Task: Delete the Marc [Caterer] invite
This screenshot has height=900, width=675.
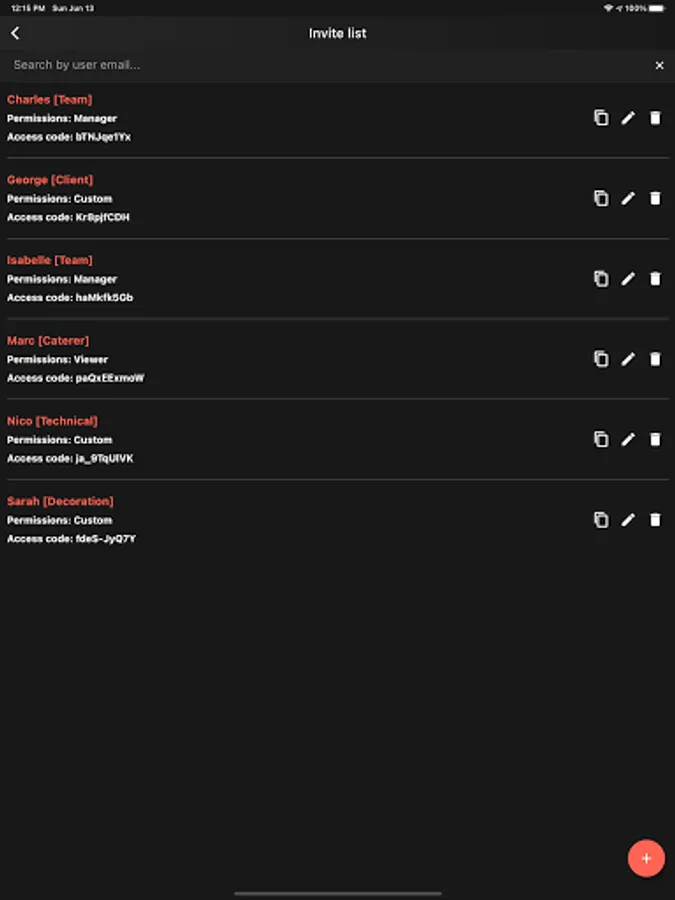Action: tap(655, 359)
